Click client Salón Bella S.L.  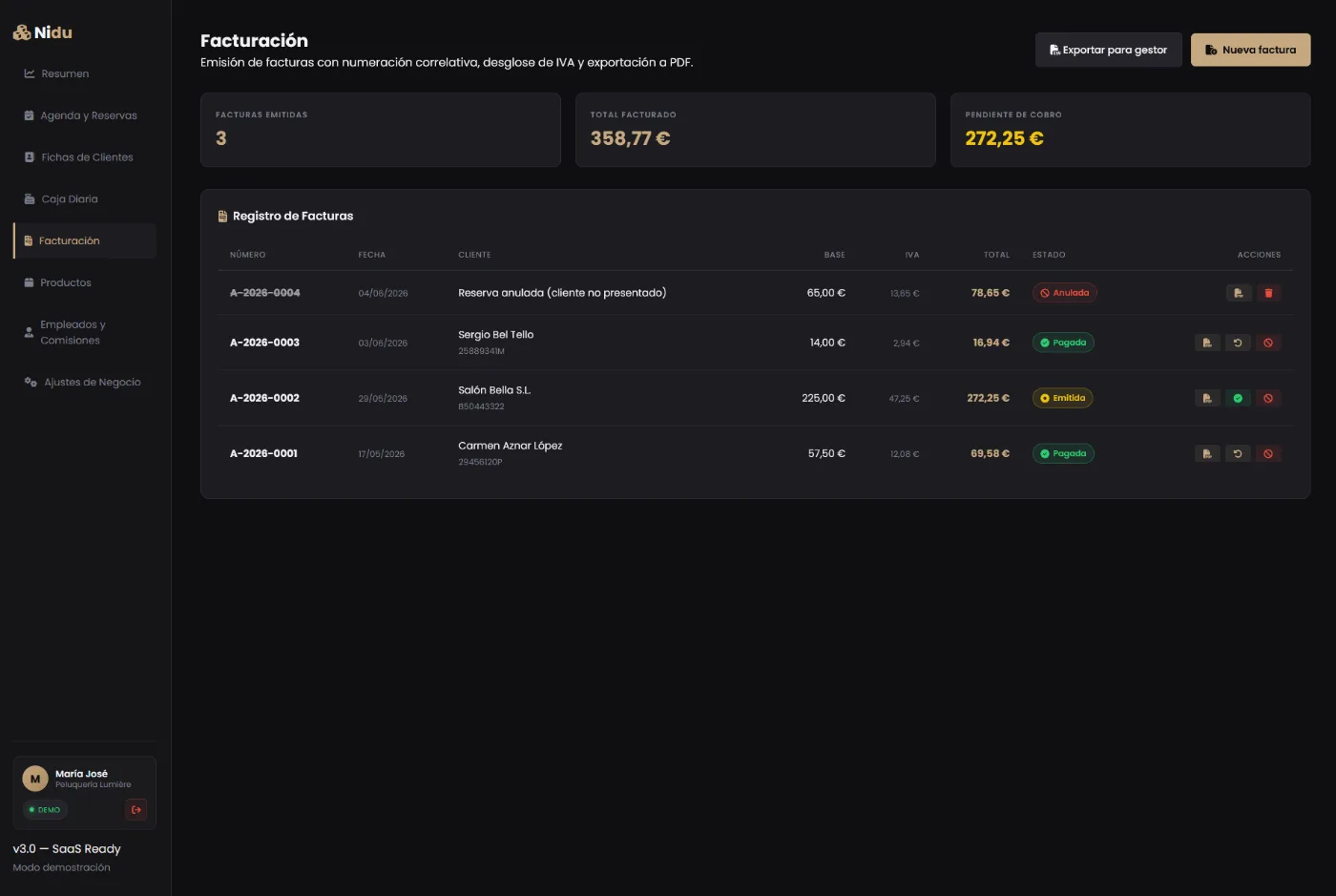click(494, 390)
